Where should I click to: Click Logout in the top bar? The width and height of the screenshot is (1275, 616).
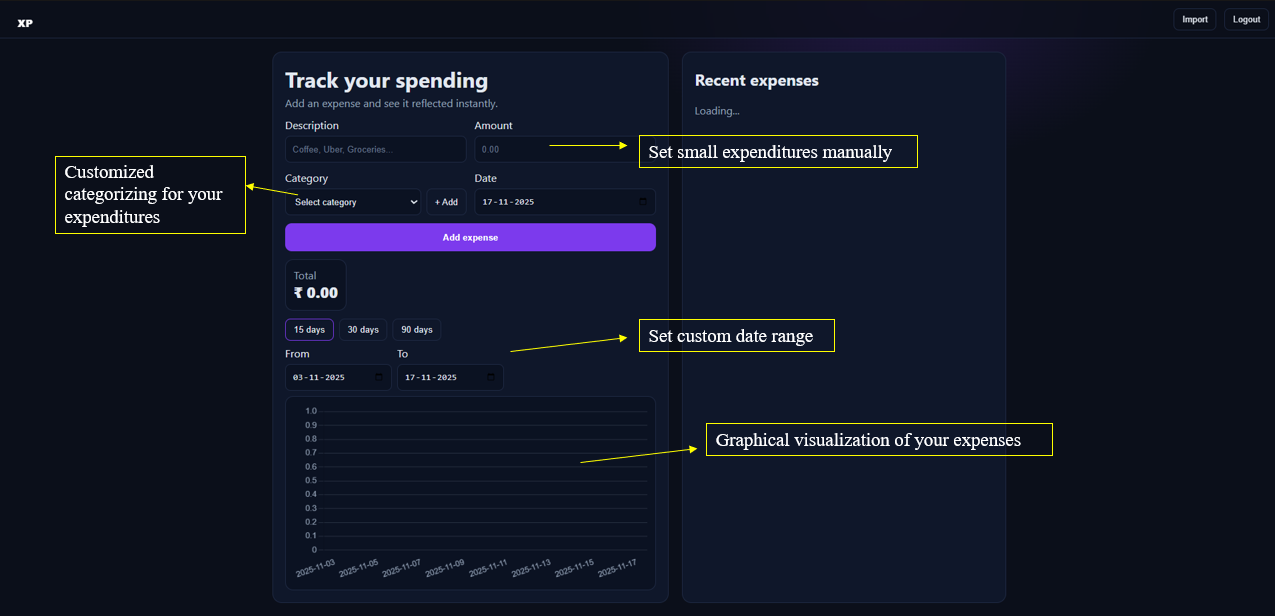(1246, 20)
